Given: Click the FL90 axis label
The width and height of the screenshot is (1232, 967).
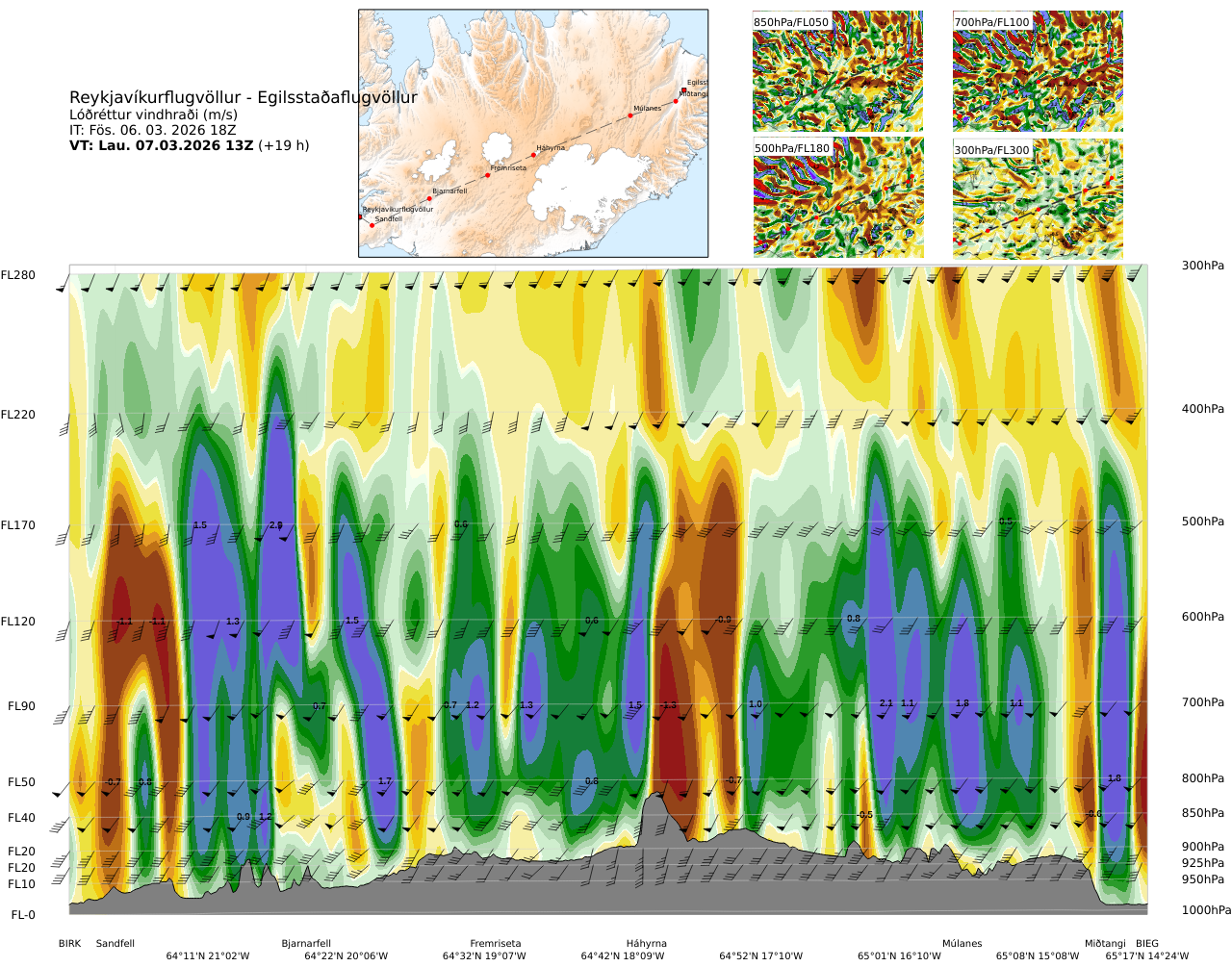Looking at the screenshot, I should (x=21, y=706).
